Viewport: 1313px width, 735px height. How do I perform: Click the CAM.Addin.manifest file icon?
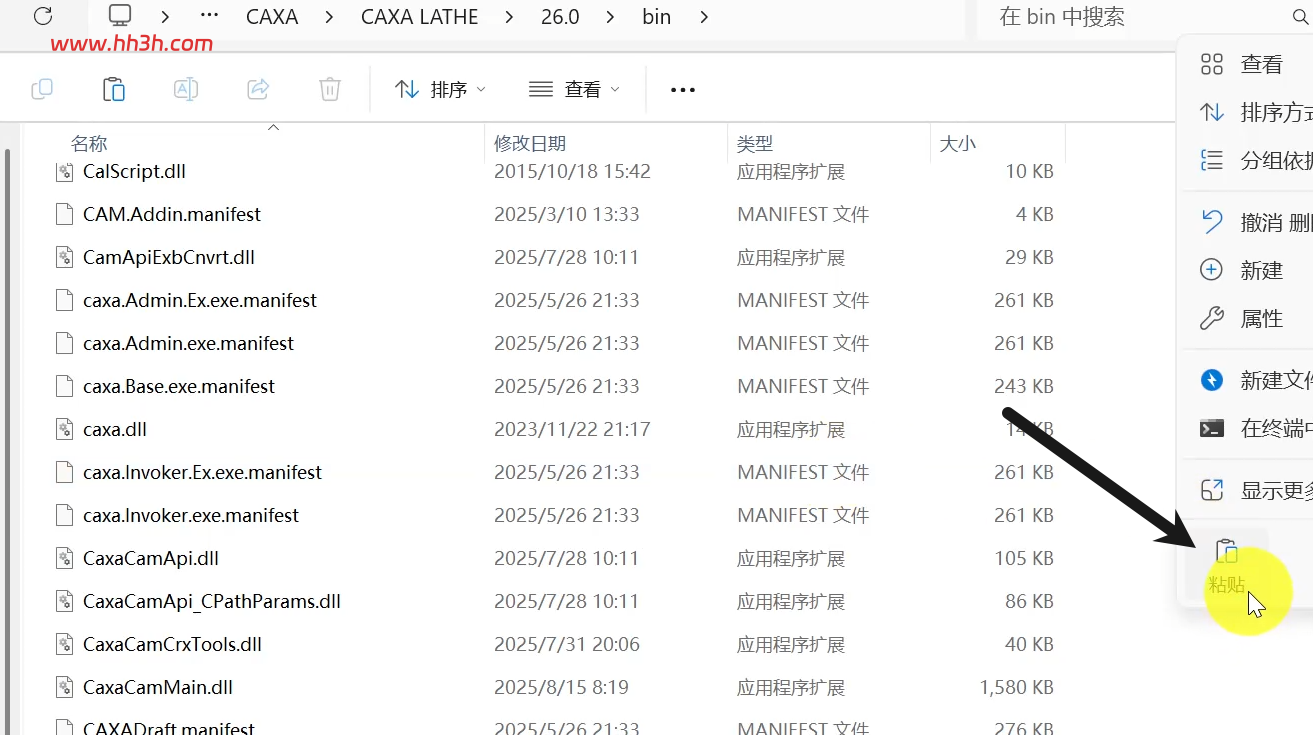click(x=65, y=214)
